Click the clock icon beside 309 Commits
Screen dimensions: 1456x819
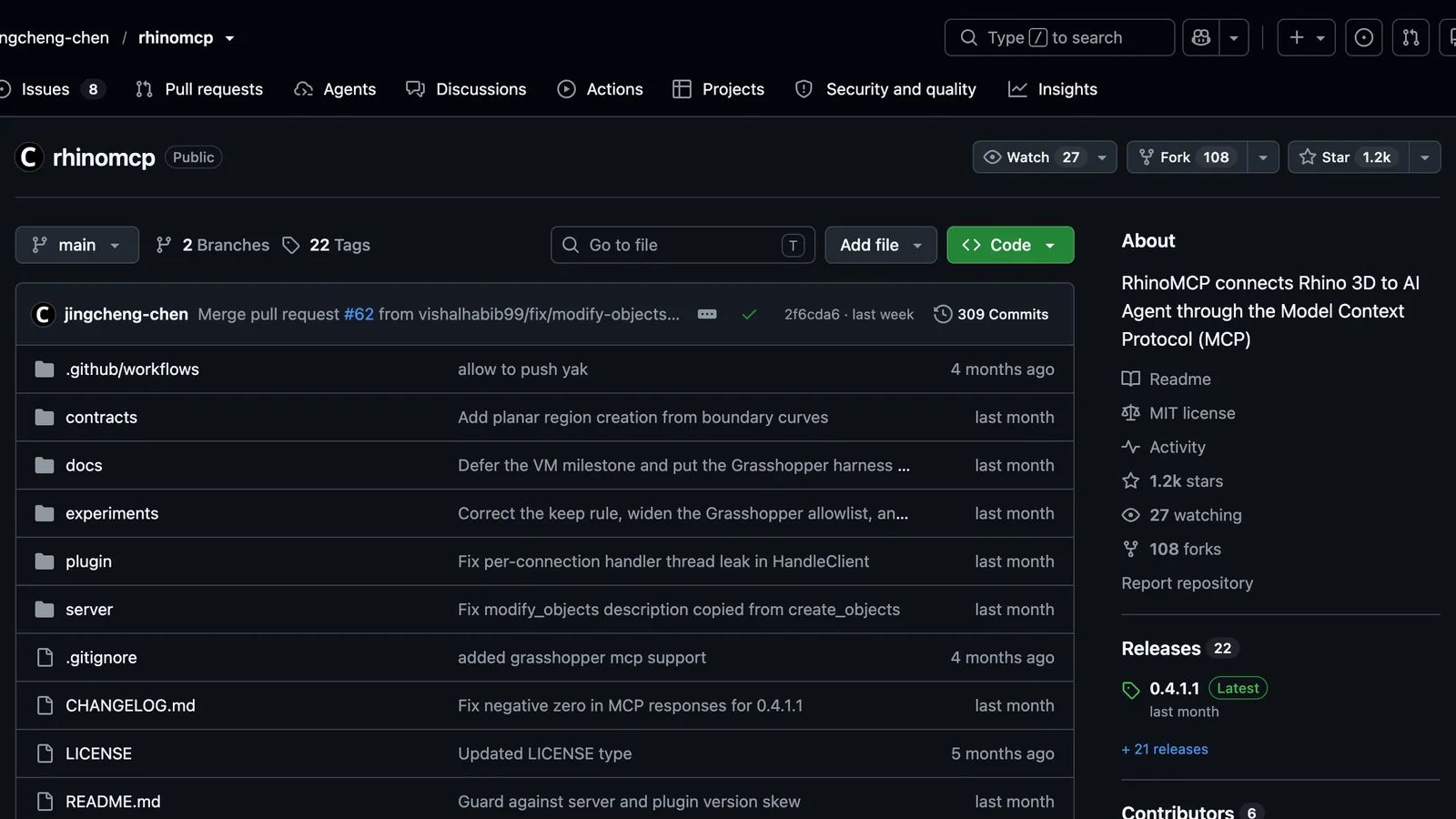click(943, 314)
